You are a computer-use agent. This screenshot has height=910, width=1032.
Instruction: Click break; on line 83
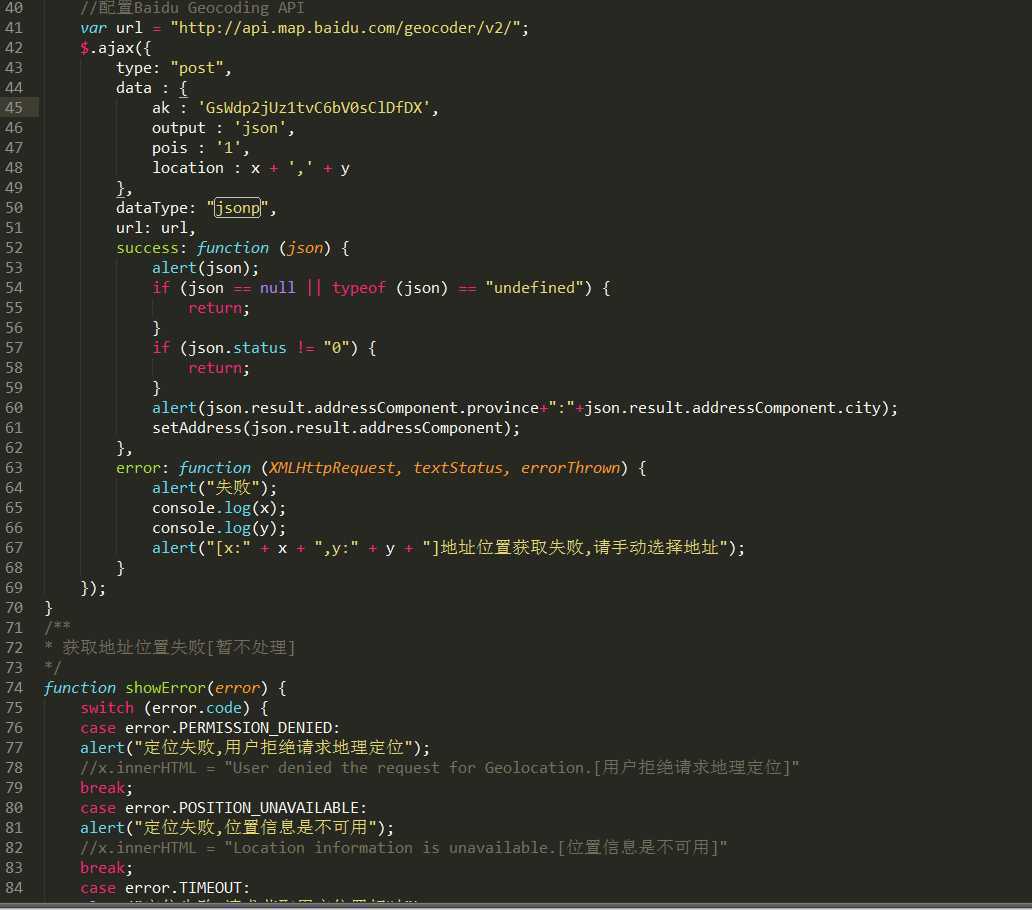point(107,868)
